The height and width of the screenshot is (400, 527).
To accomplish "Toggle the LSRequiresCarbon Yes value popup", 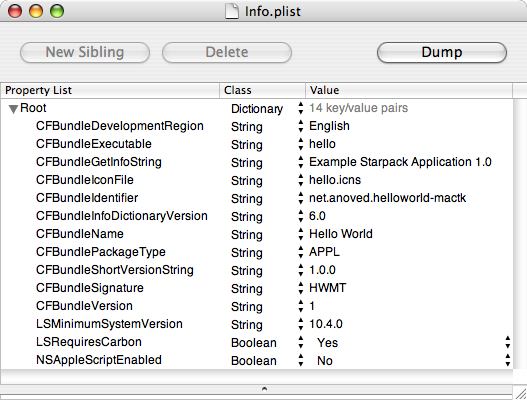I will pyautogui.click(x=508, y=342).
